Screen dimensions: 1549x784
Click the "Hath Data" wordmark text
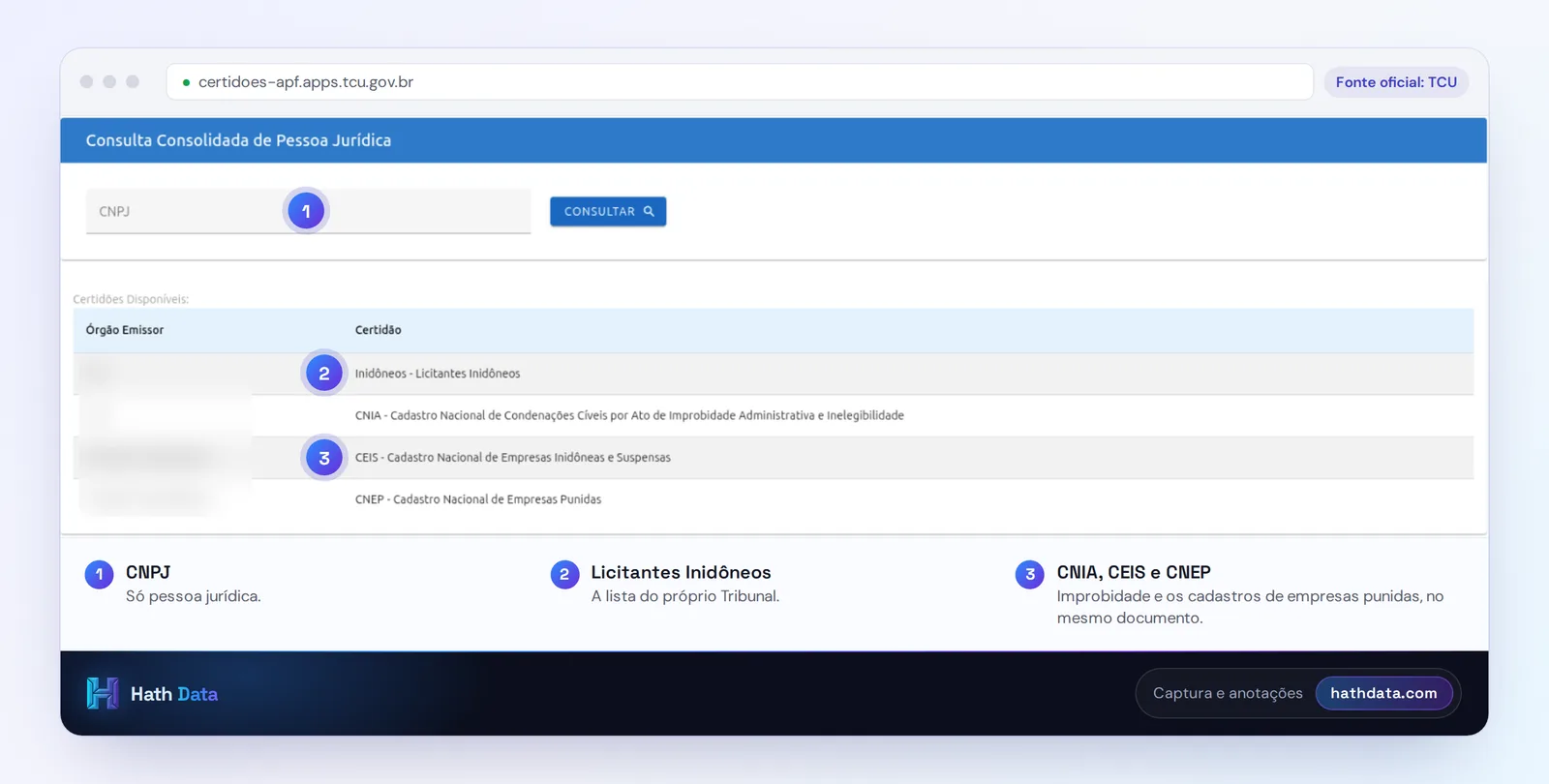tap(174, 694)
